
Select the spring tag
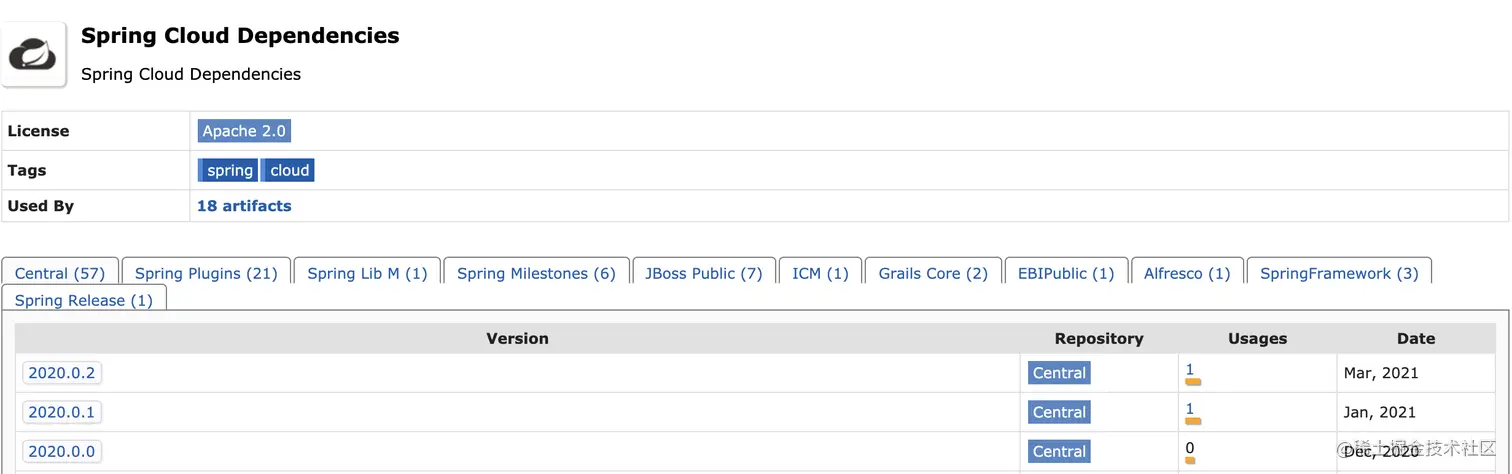229,170
